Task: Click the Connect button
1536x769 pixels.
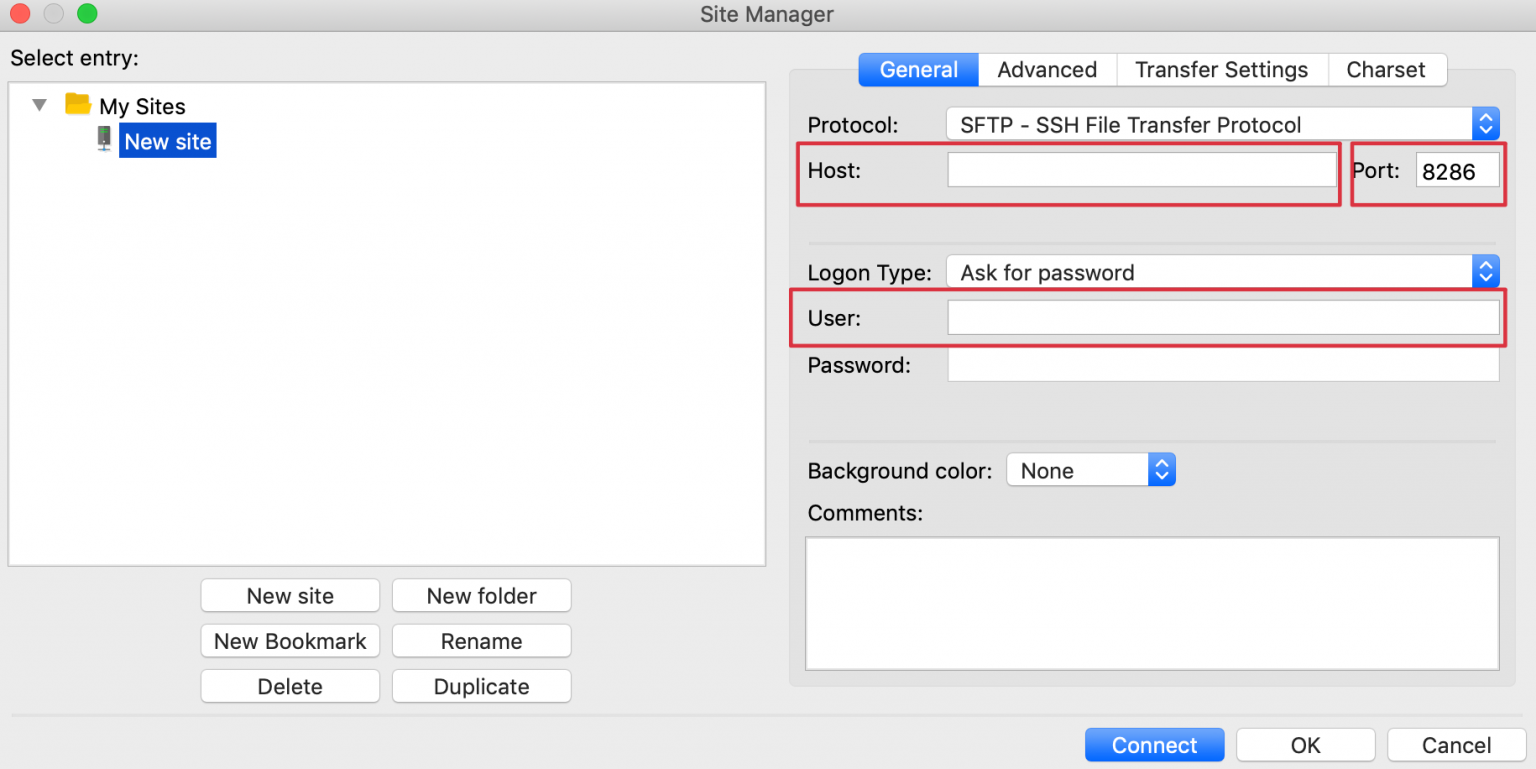Action: pyautogui.click(x=1154, y=744)
